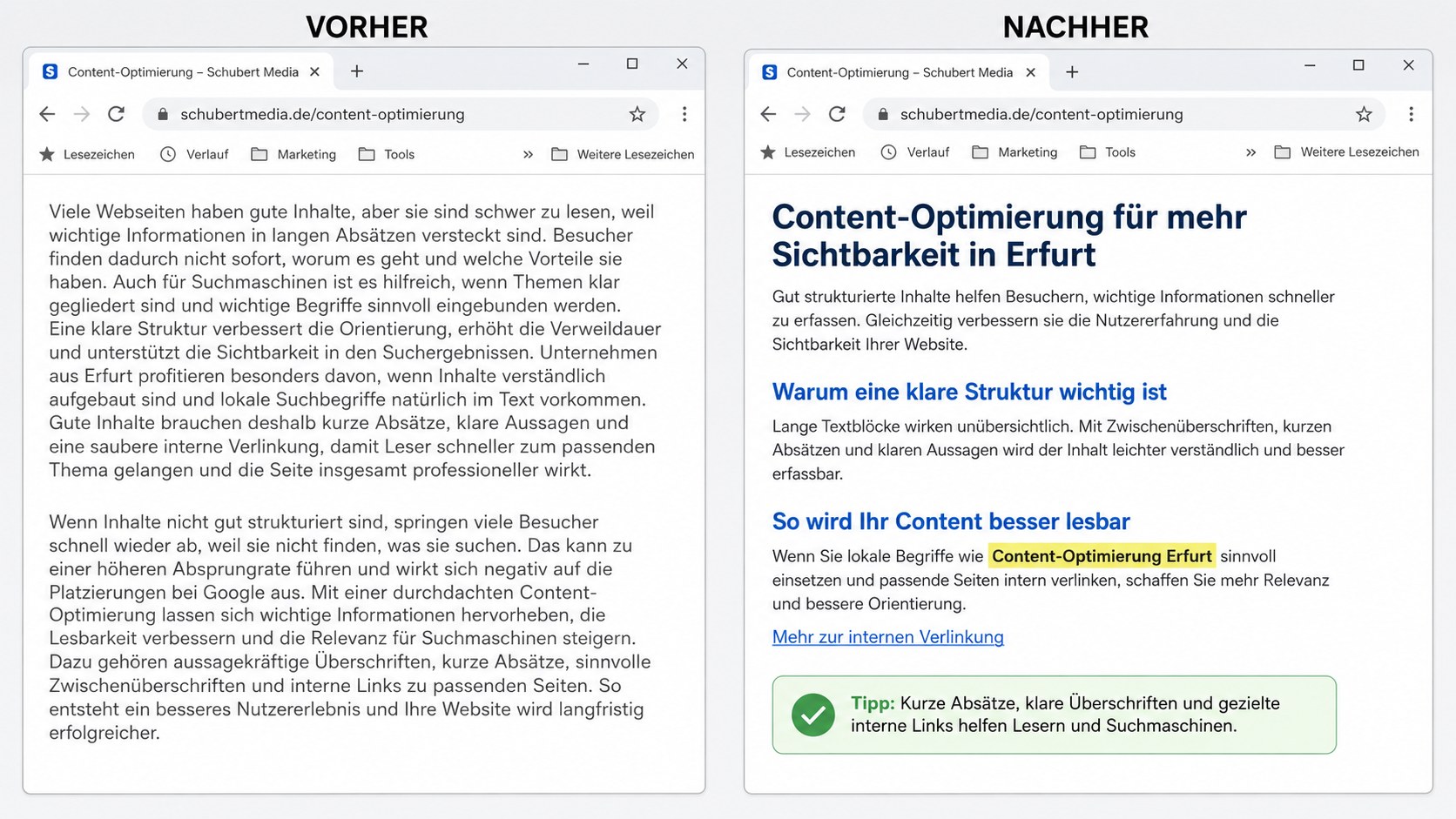Click heading 'So wird Ihr Content besser lesbar'
The width and height of the screenshot is (1456, 819).
[951, 521]
